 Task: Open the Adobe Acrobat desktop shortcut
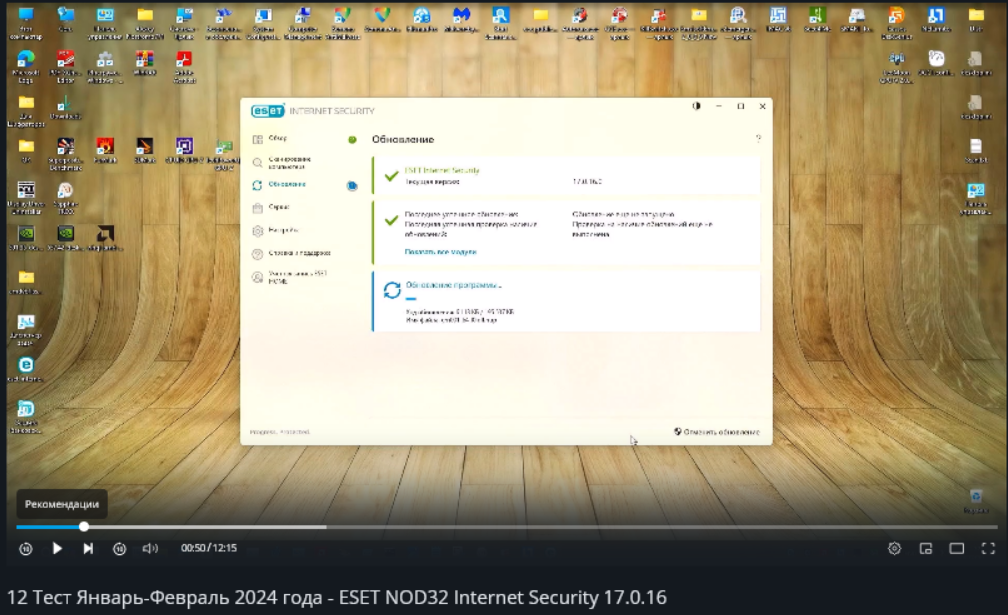tap(184, 67)
